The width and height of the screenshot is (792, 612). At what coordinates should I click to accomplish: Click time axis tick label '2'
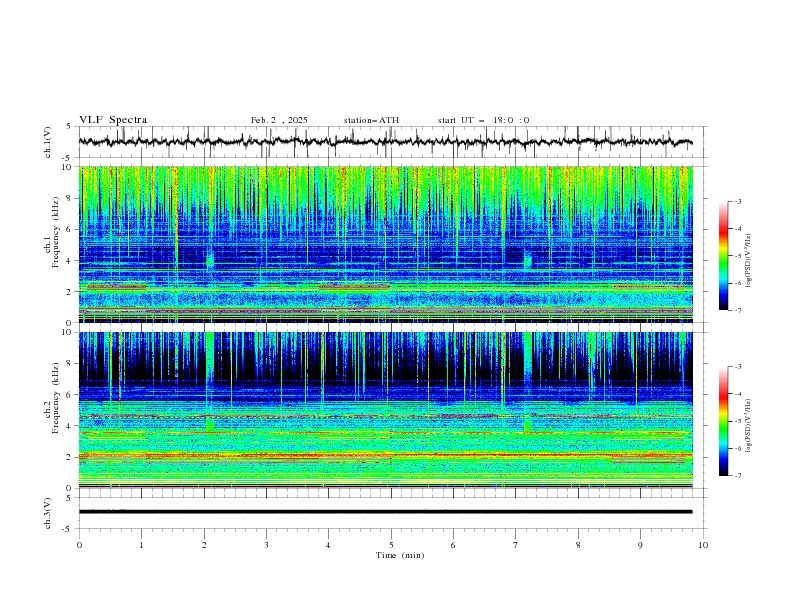pyautogui.click(x=204, y=545)
